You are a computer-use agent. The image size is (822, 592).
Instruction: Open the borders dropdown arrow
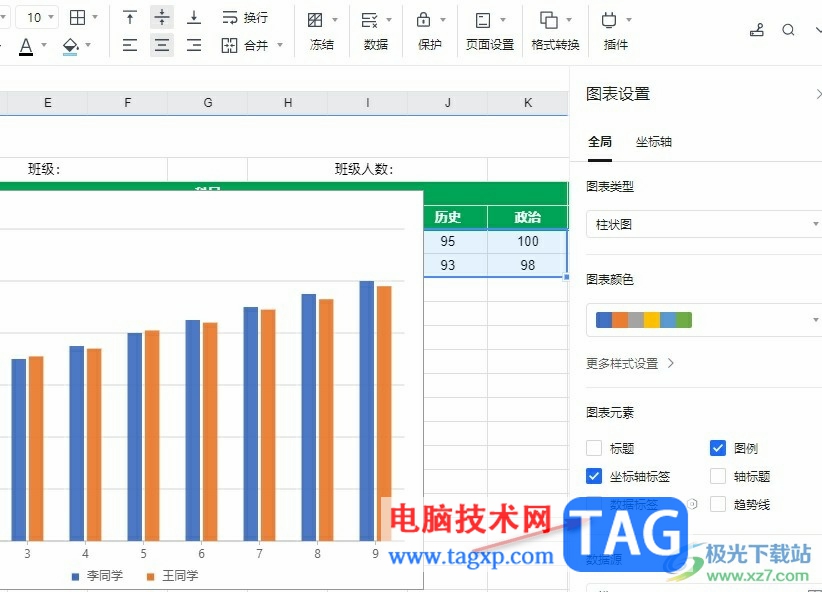pyautogui.click(x=95, y=17)
